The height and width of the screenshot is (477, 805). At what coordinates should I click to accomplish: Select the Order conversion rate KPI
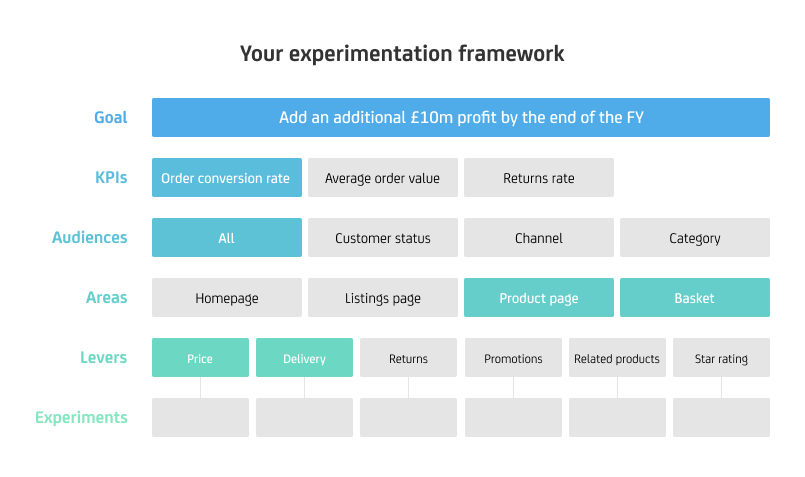click(226, 178)
